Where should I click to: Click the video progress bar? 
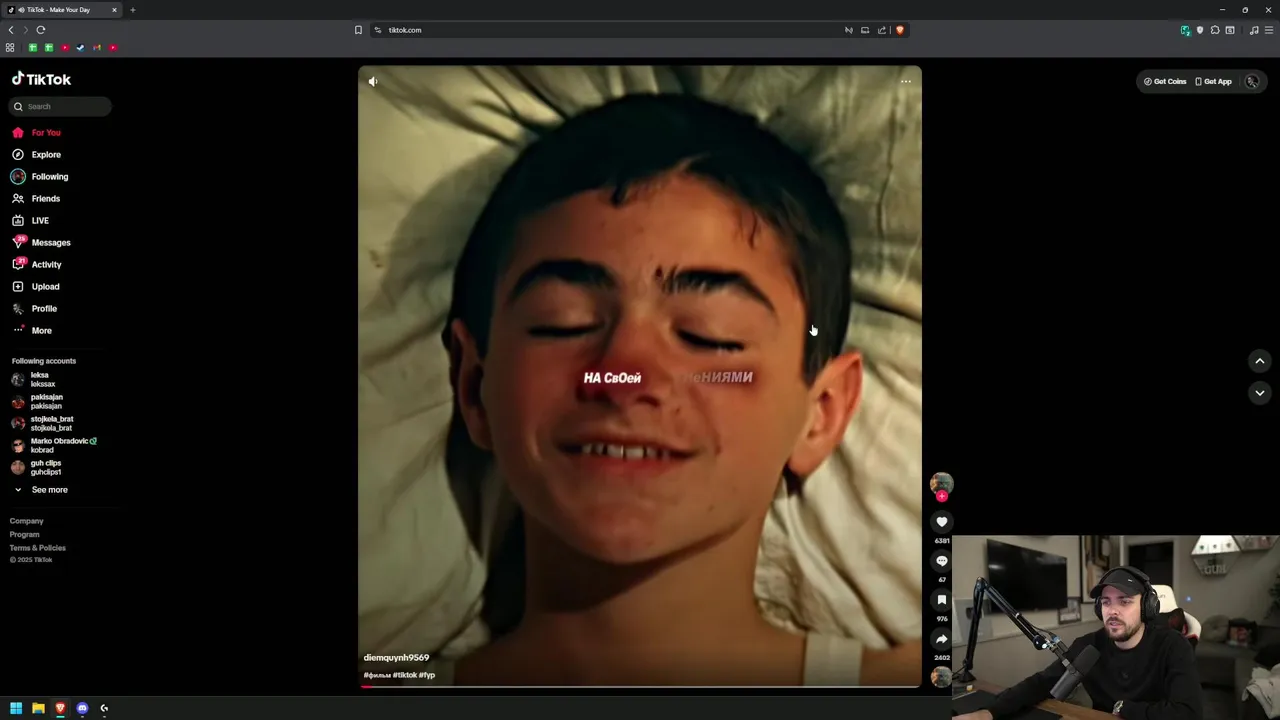coord(640,686)
